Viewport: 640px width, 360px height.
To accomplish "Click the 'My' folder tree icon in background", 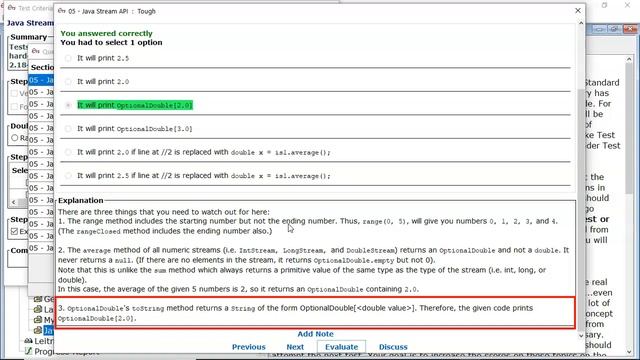I will (x=38, y=320).
